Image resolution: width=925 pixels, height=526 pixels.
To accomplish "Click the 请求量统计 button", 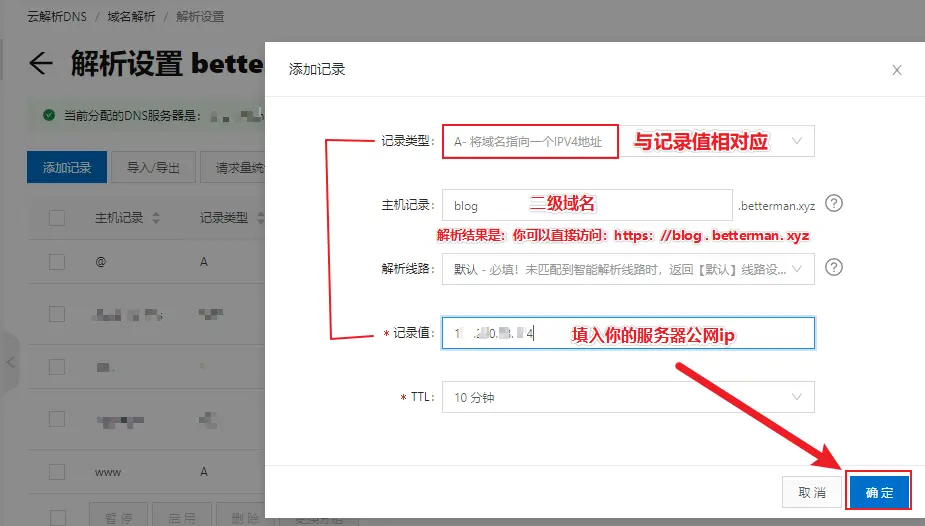I will point(233,167).
